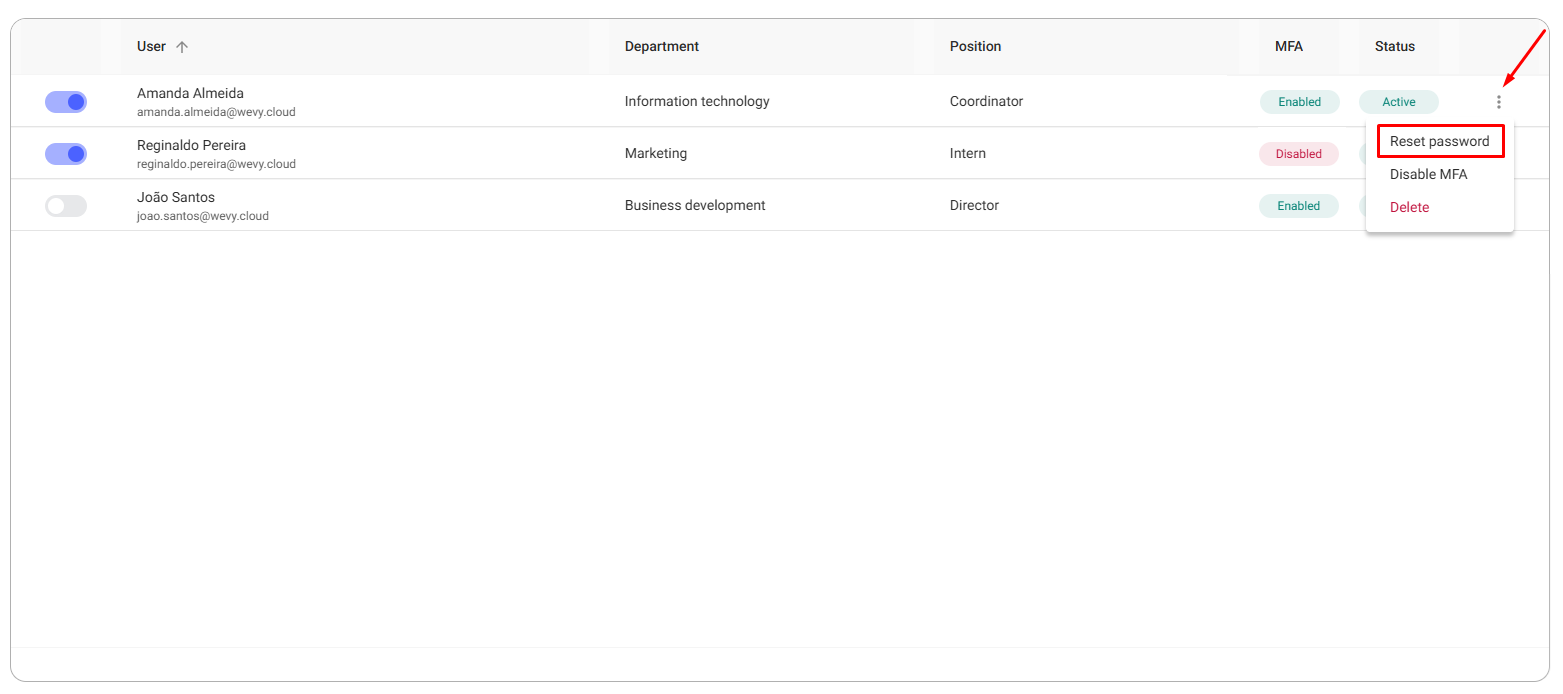
Task: Click Amanda Almeida's Enabled MFA badge
Action: pyautogui.click(x=1300, y=102)
